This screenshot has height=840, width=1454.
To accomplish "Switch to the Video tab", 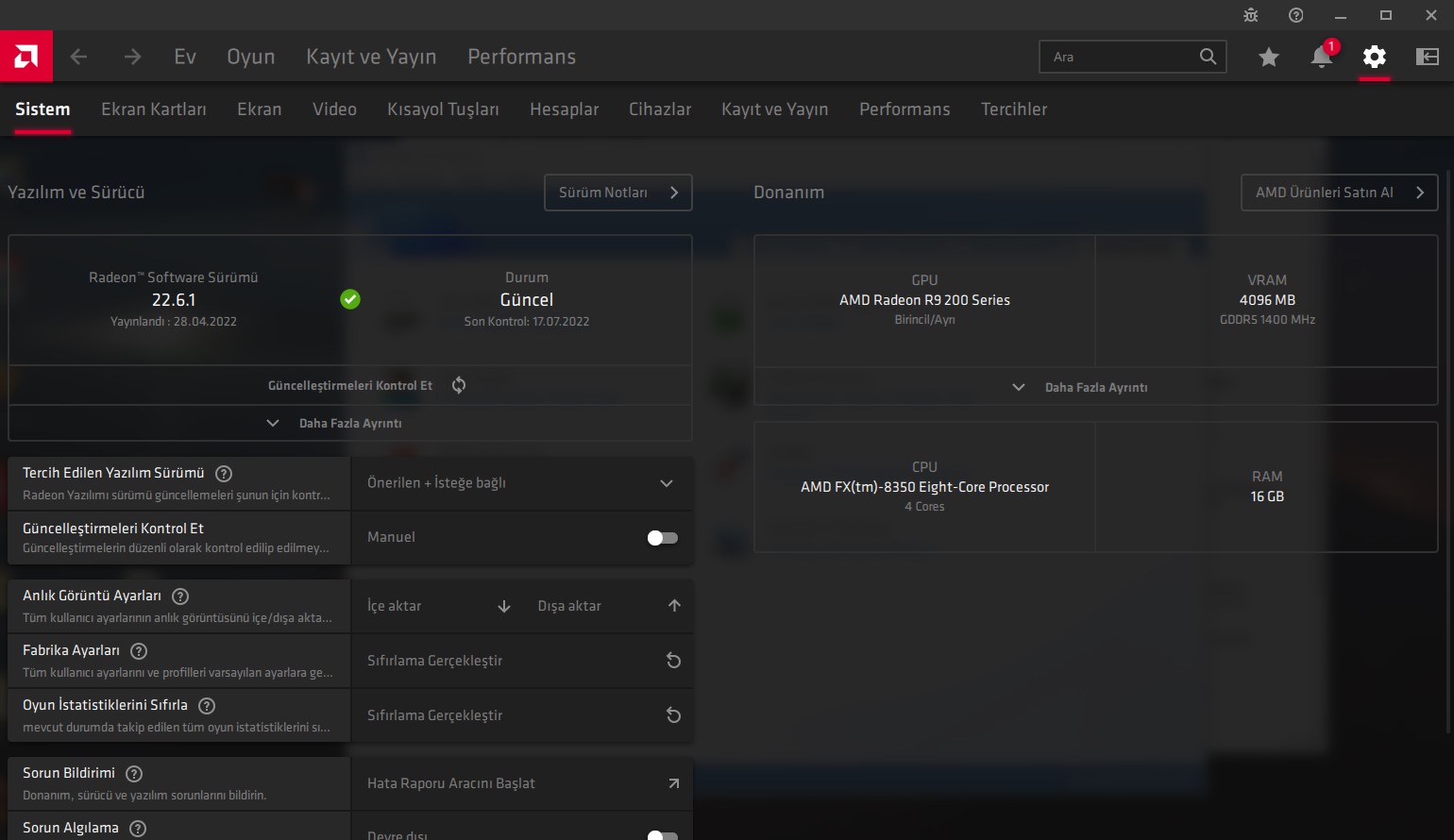I will pos(335,109).
